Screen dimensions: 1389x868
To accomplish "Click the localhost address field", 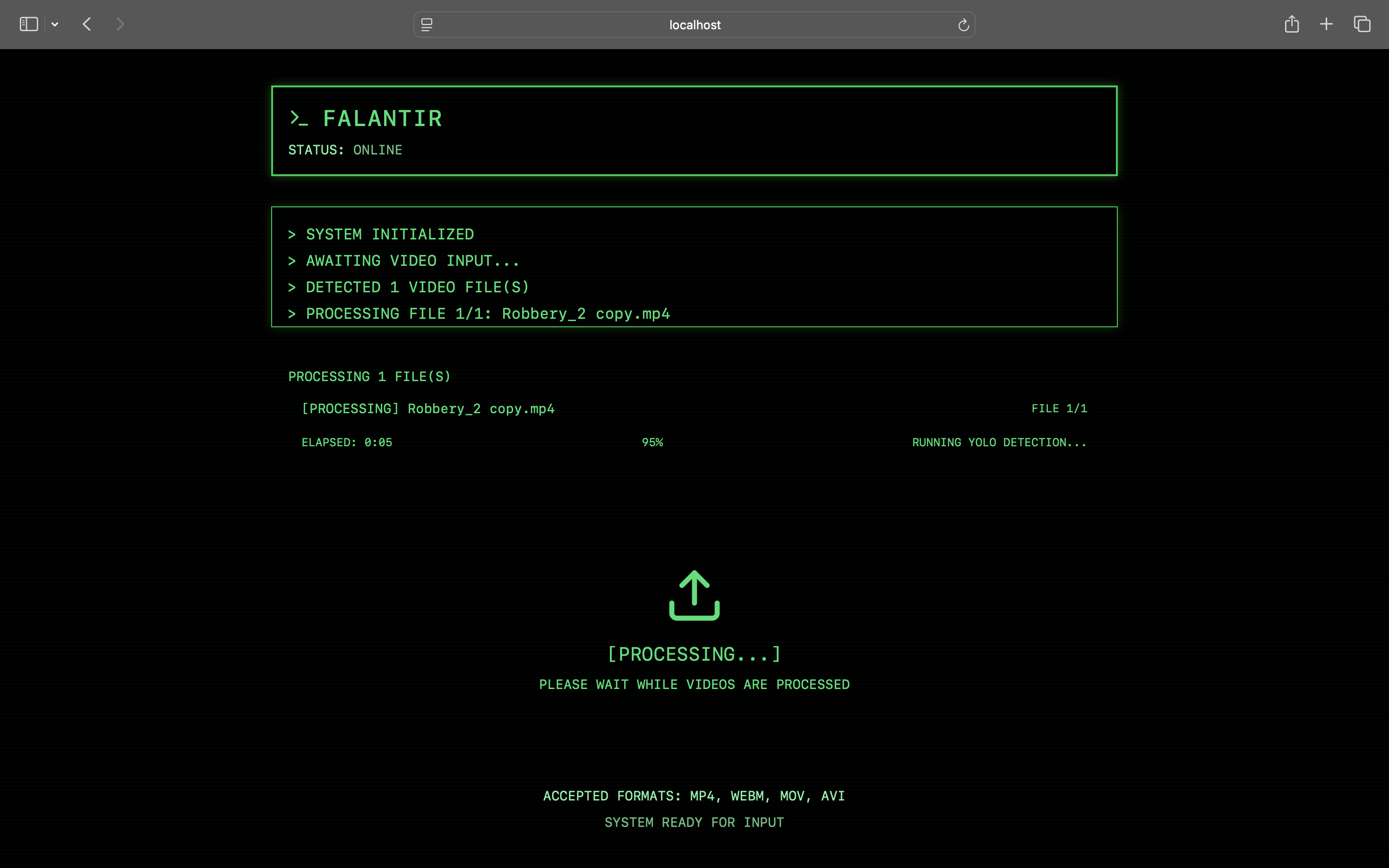I will click(x=694, y=25).
